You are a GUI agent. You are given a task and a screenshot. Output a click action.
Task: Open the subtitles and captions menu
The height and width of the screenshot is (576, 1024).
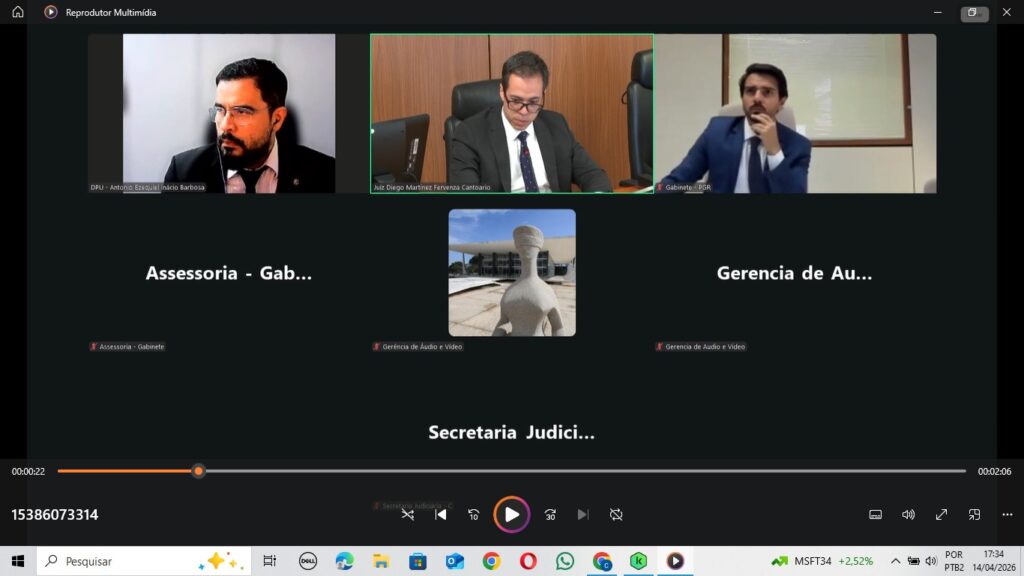pyautogui.click(x=875, y=514)
